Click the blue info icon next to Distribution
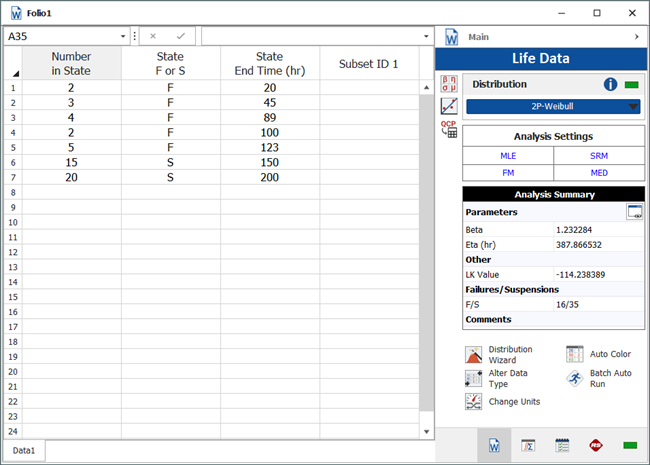 [610, 85]
